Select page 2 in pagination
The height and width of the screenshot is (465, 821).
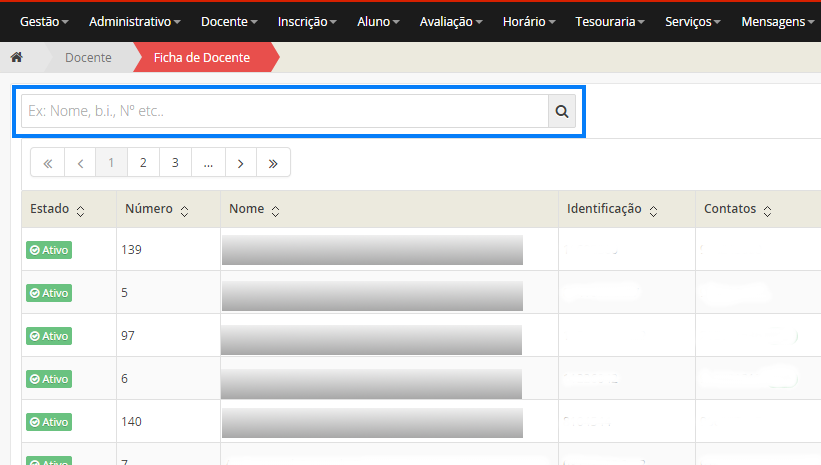tap(143, 163)
